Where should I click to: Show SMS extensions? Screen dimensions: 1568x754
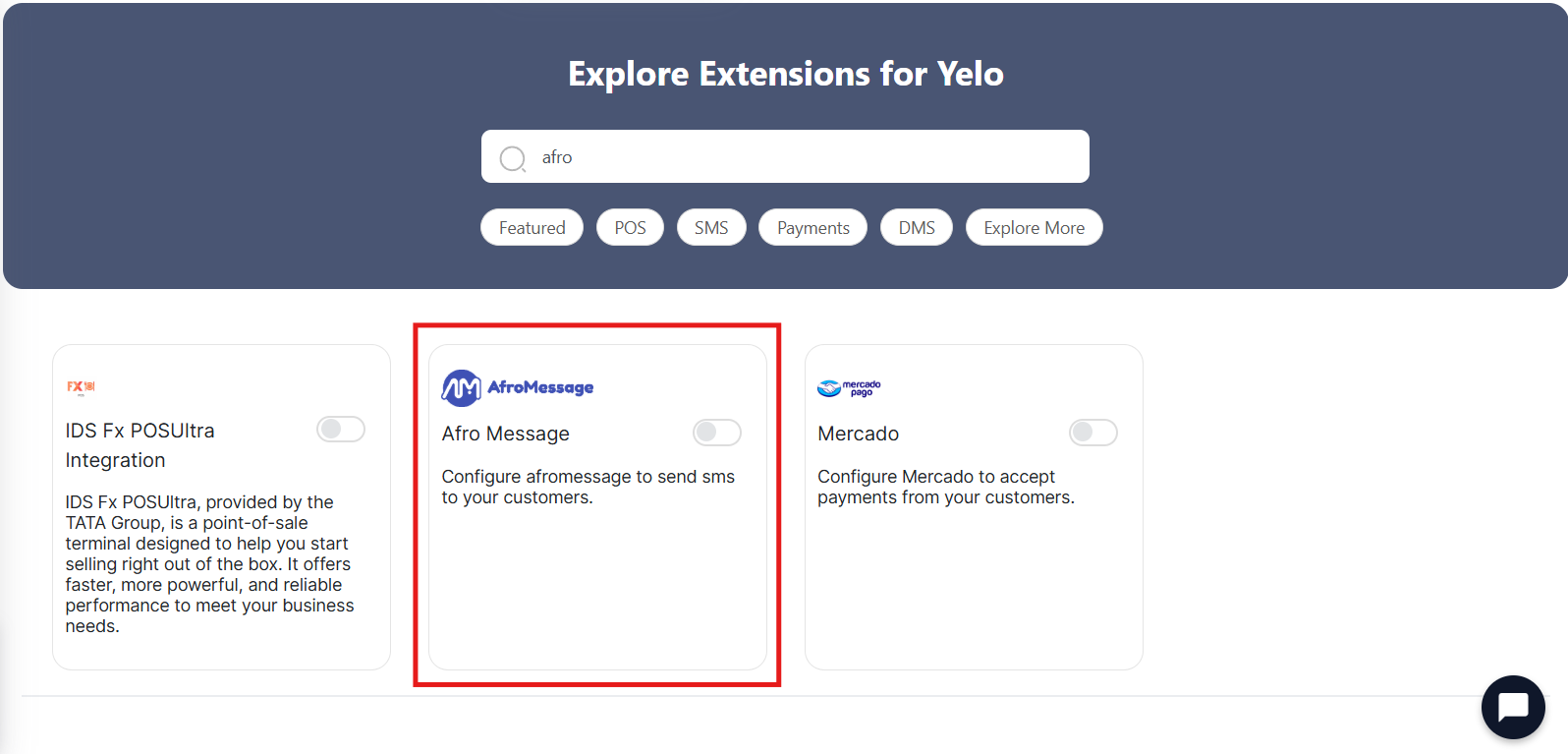click(x=711, y=227)
